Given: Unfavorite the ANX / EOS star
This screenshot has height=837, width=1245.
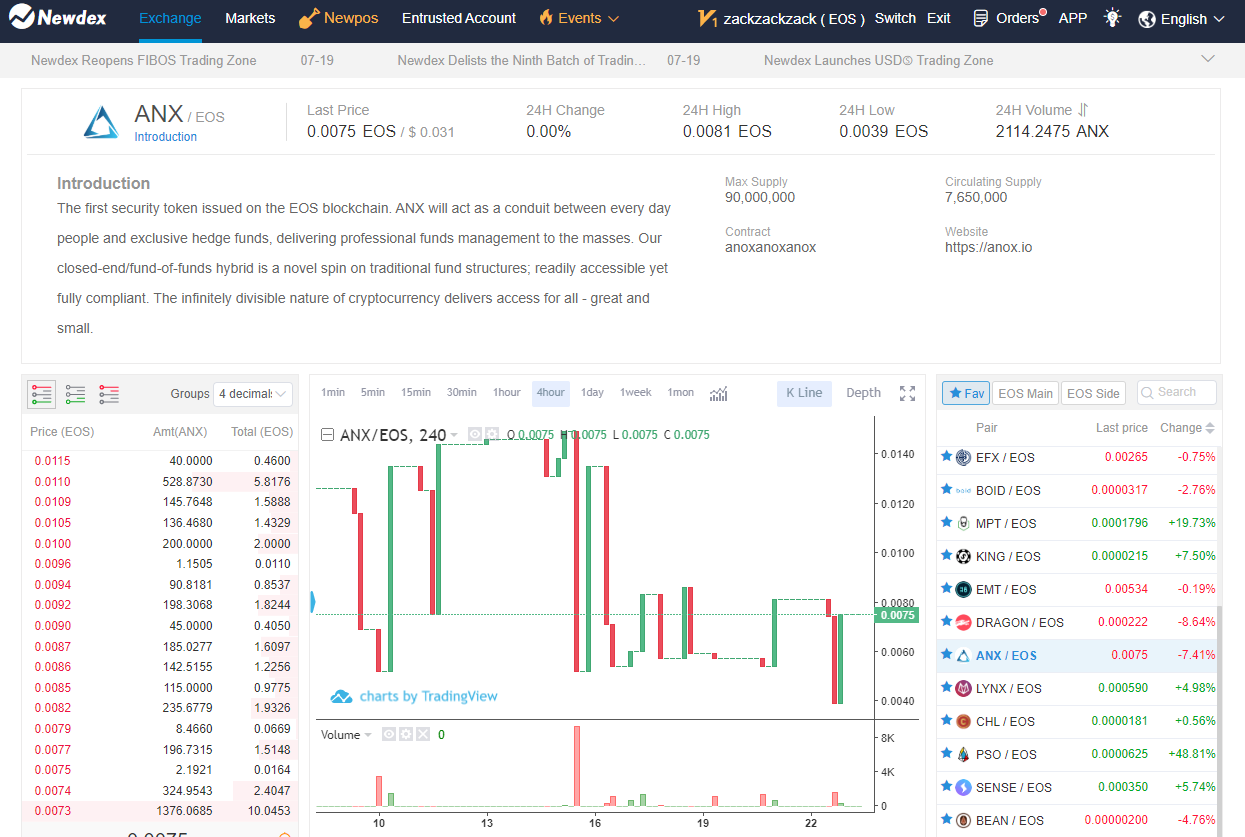Looking at the screenshot, I should point(946,654).
